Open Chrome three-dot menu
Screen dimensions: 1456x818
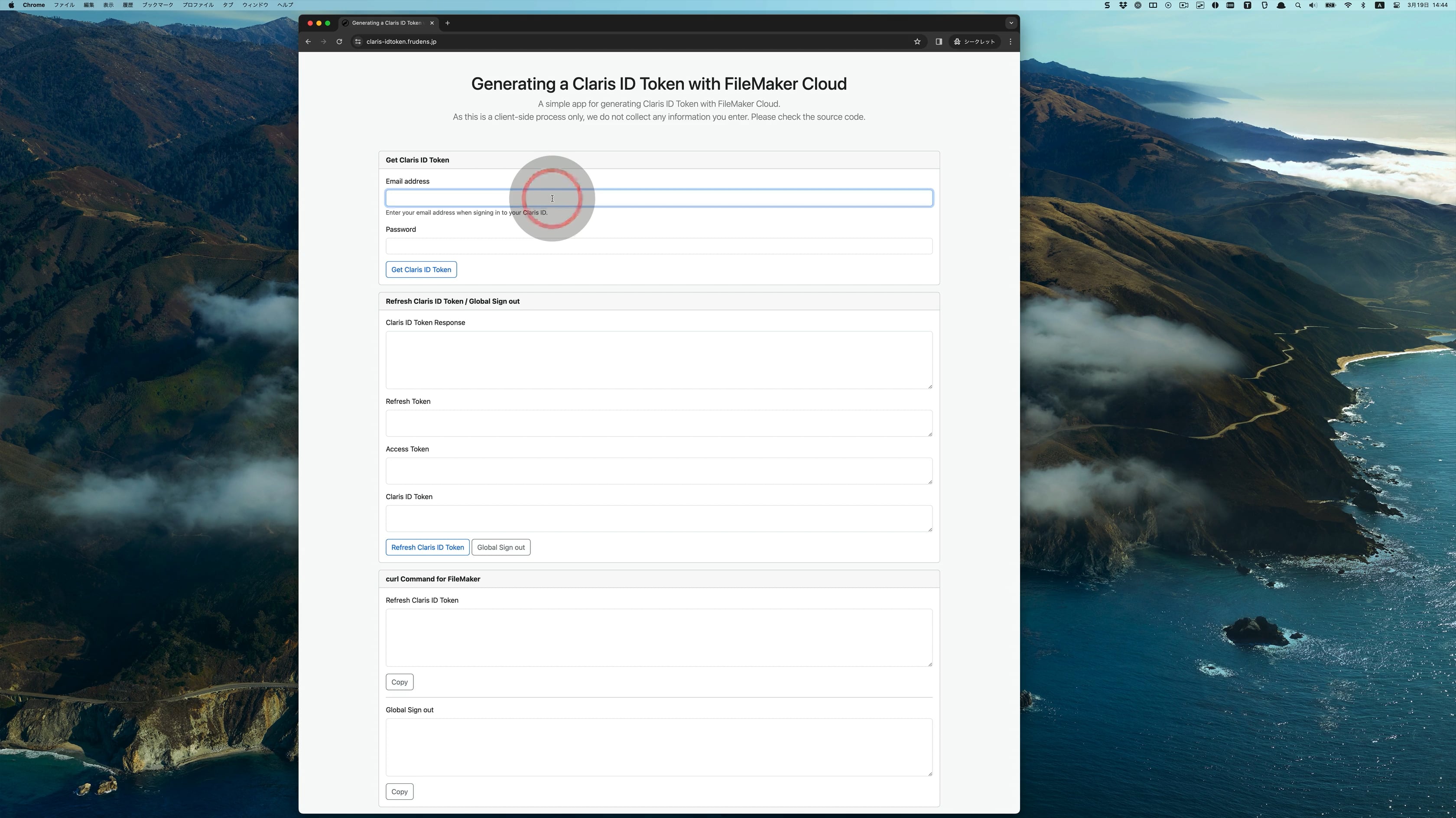[1010, 41]
